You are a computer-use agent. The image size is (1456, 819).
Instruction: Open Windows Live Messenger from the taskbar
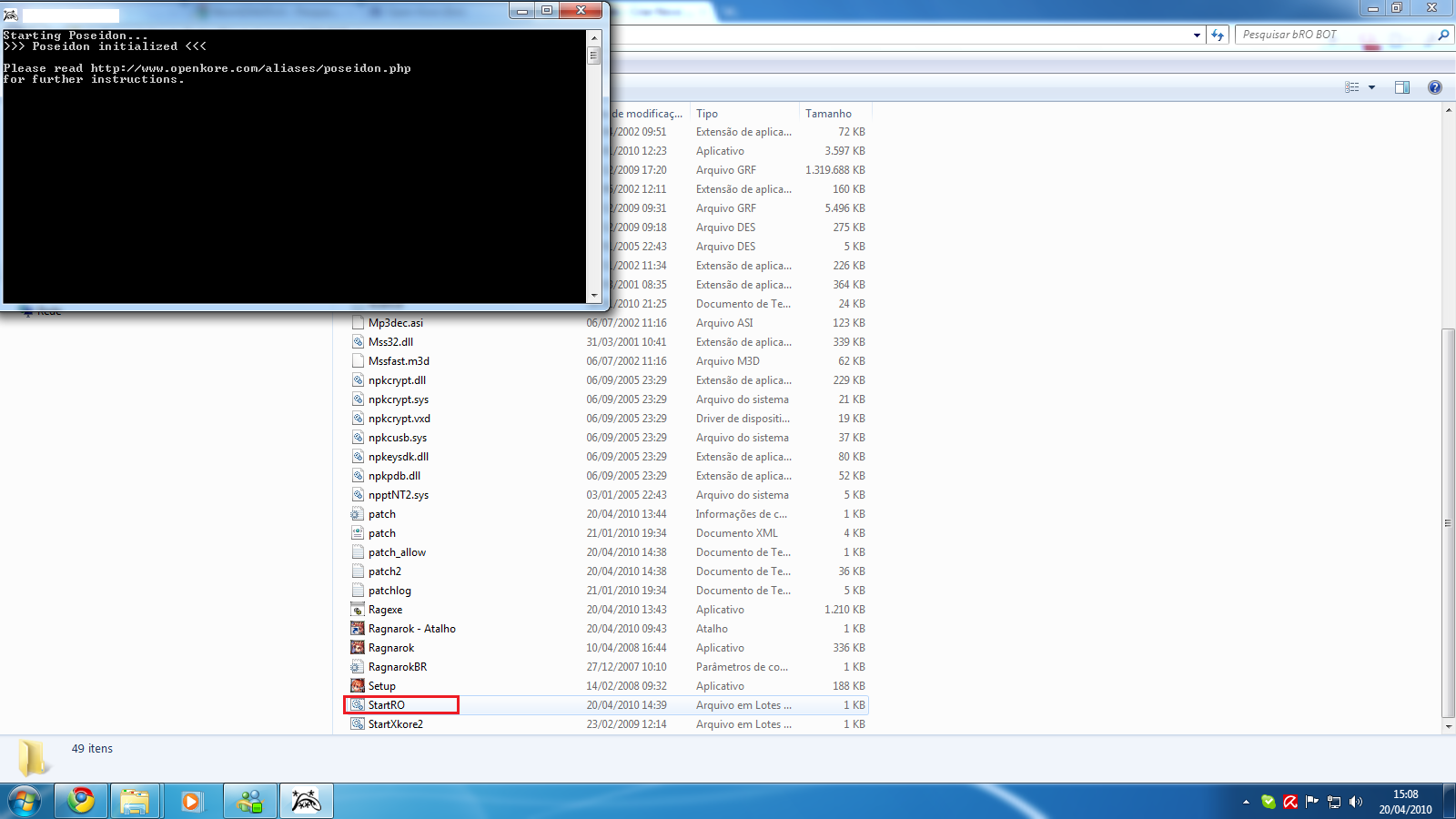tap(249, 801)
